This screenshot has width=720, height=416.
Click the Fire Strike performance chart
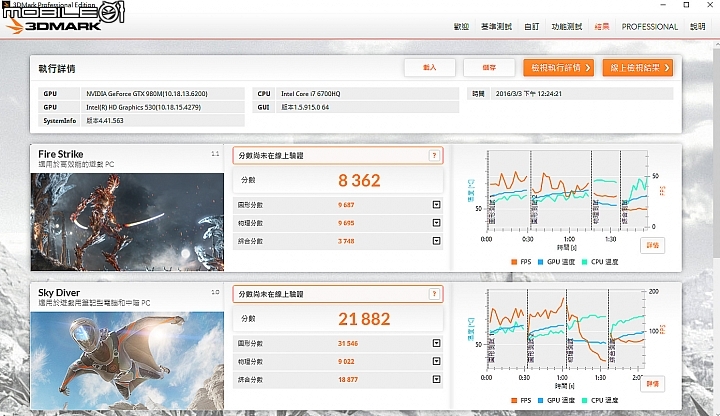567,190
